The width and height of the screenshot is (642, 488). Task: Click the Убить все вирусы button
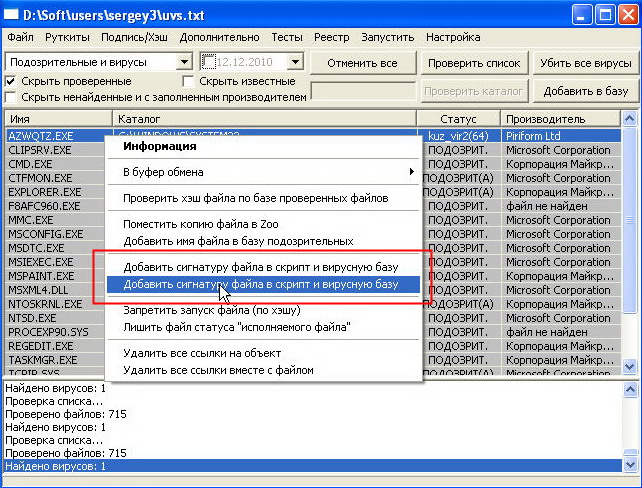coord(586,63)
